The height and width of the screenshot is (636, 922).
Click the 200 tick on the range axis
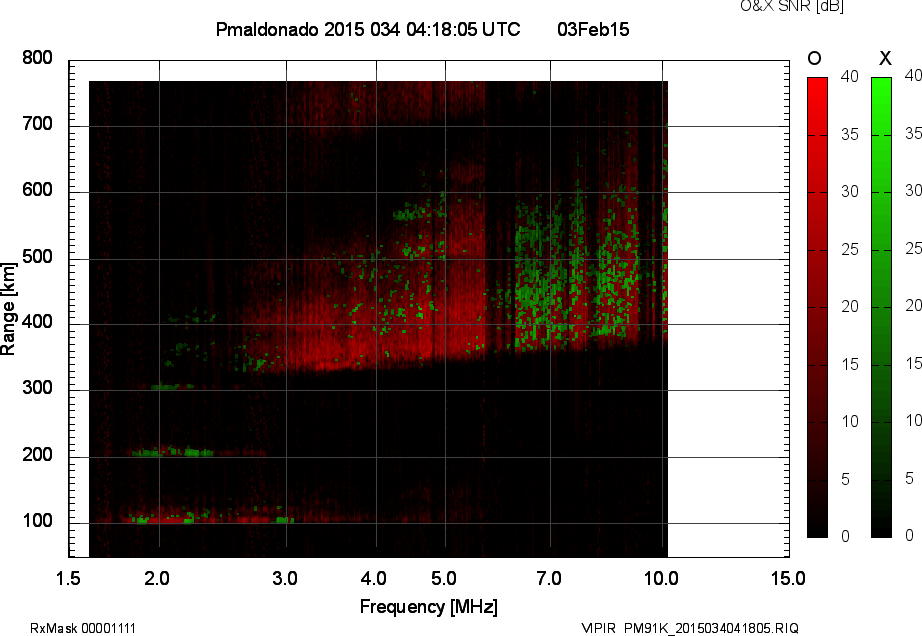pyautogui.click(x=37, y=455)
